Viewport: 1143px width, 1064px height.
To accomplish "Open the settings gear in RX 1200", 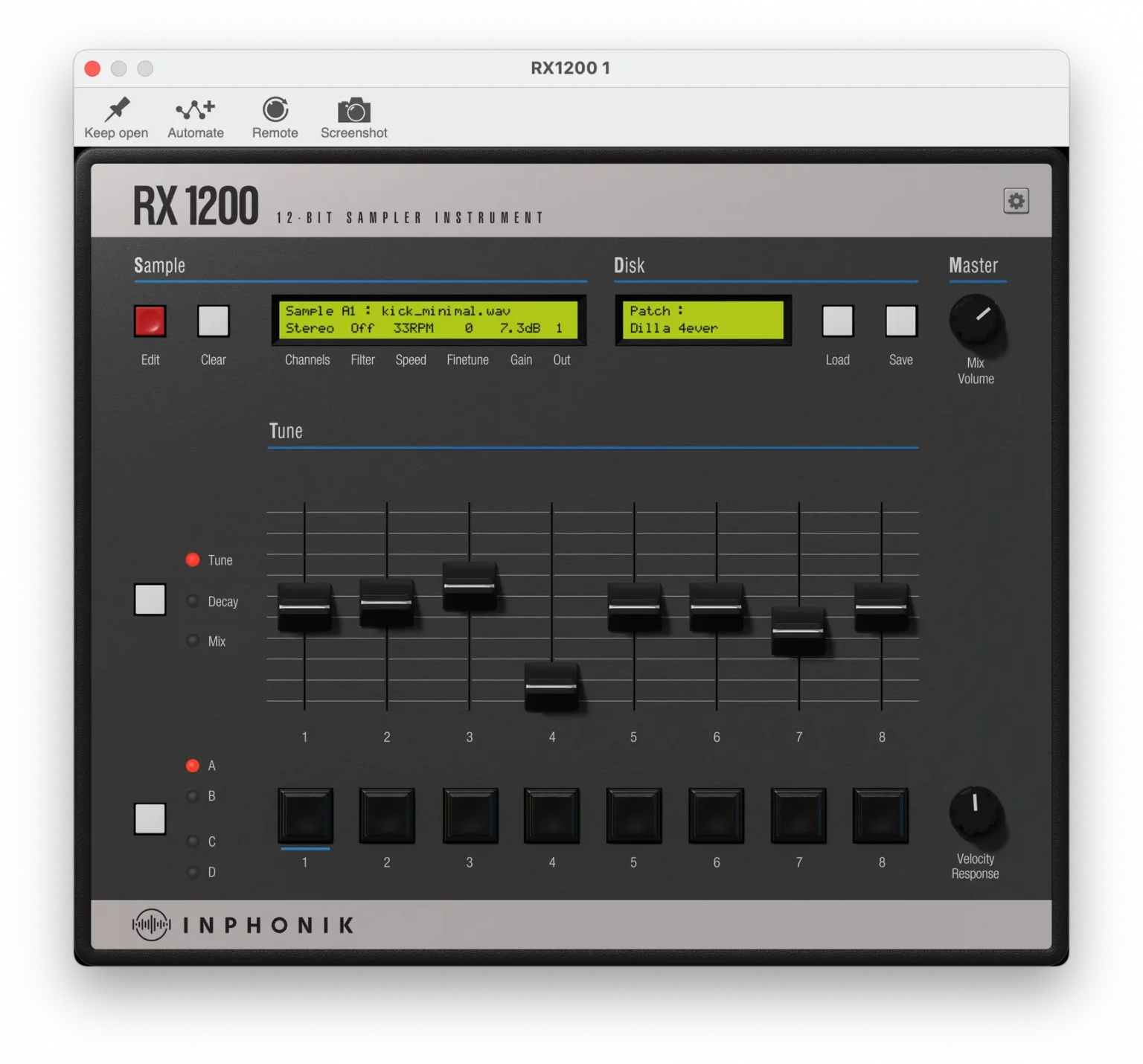I will coord(1016,201).
